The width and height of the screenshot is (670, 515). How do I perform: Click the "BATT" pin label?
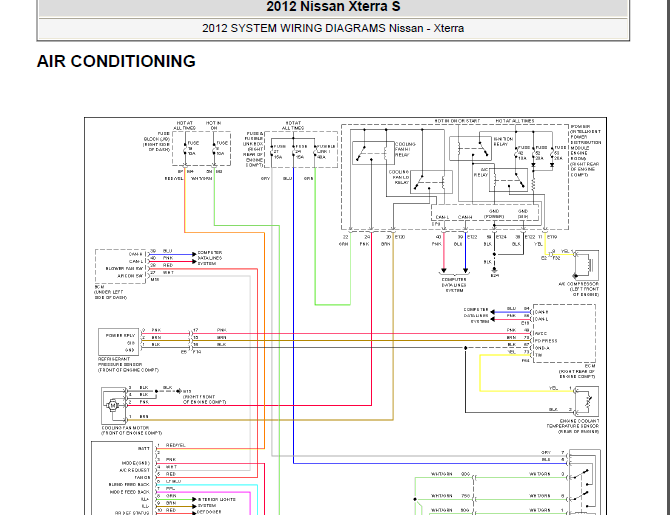point(144,448)
